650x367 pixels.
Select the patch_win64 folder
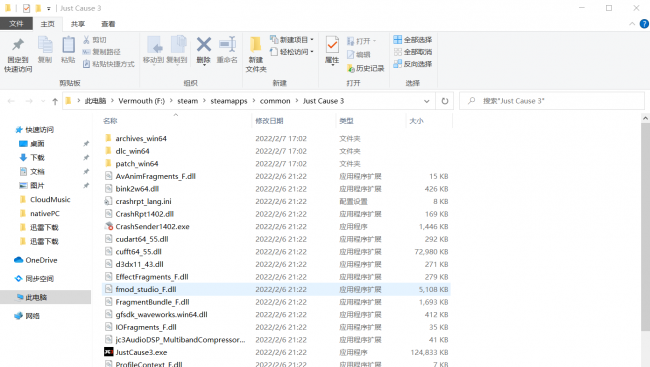click(137, 164)
